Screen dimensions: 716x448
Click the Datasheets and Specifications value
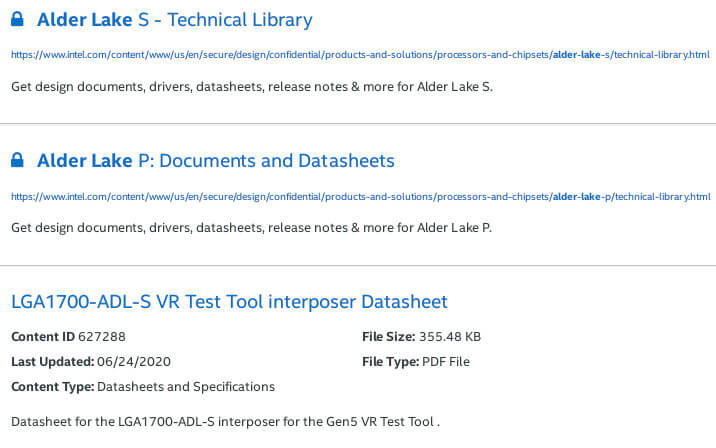click(186, 386)
